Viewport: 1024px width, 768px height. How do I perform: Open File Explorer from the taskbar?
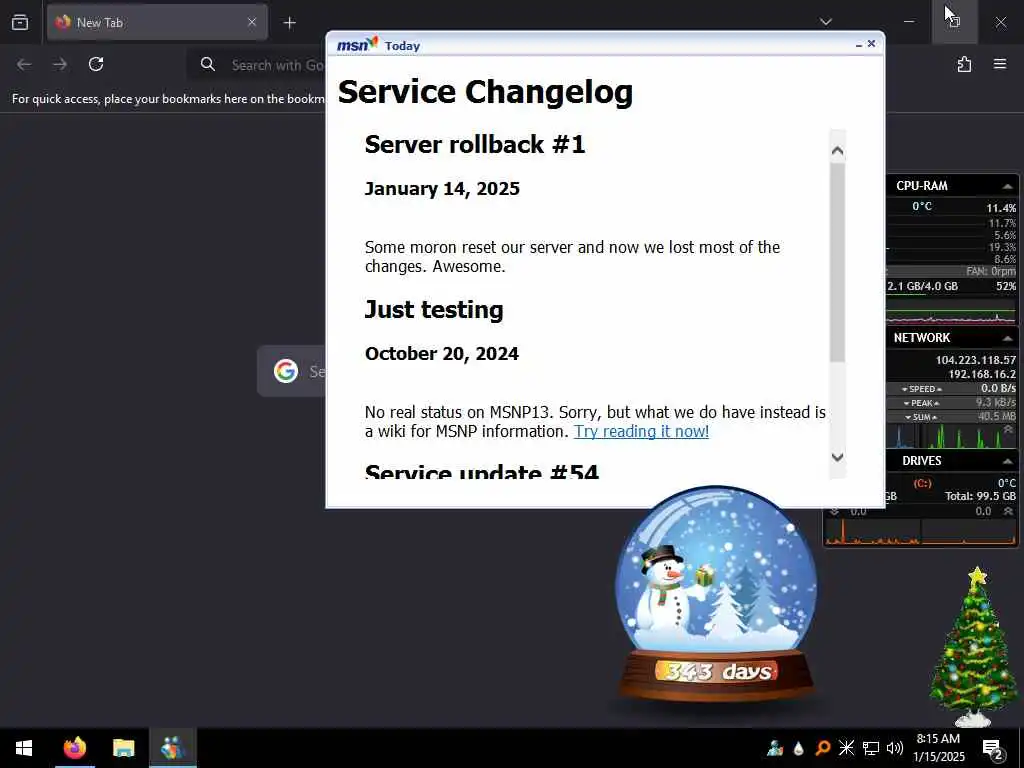point(123,748)
